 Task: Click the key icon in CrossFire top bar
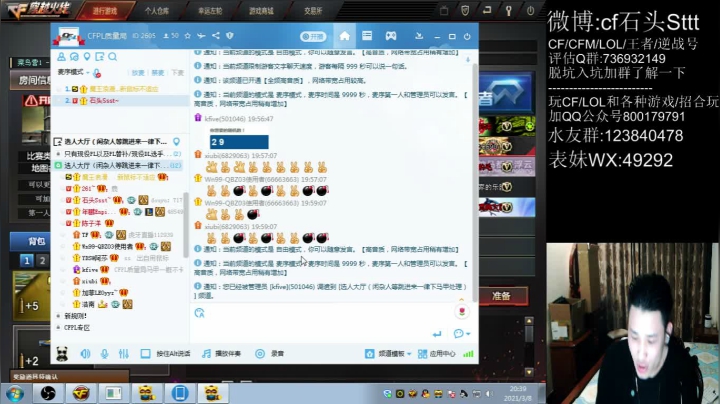tap(508, 10)
